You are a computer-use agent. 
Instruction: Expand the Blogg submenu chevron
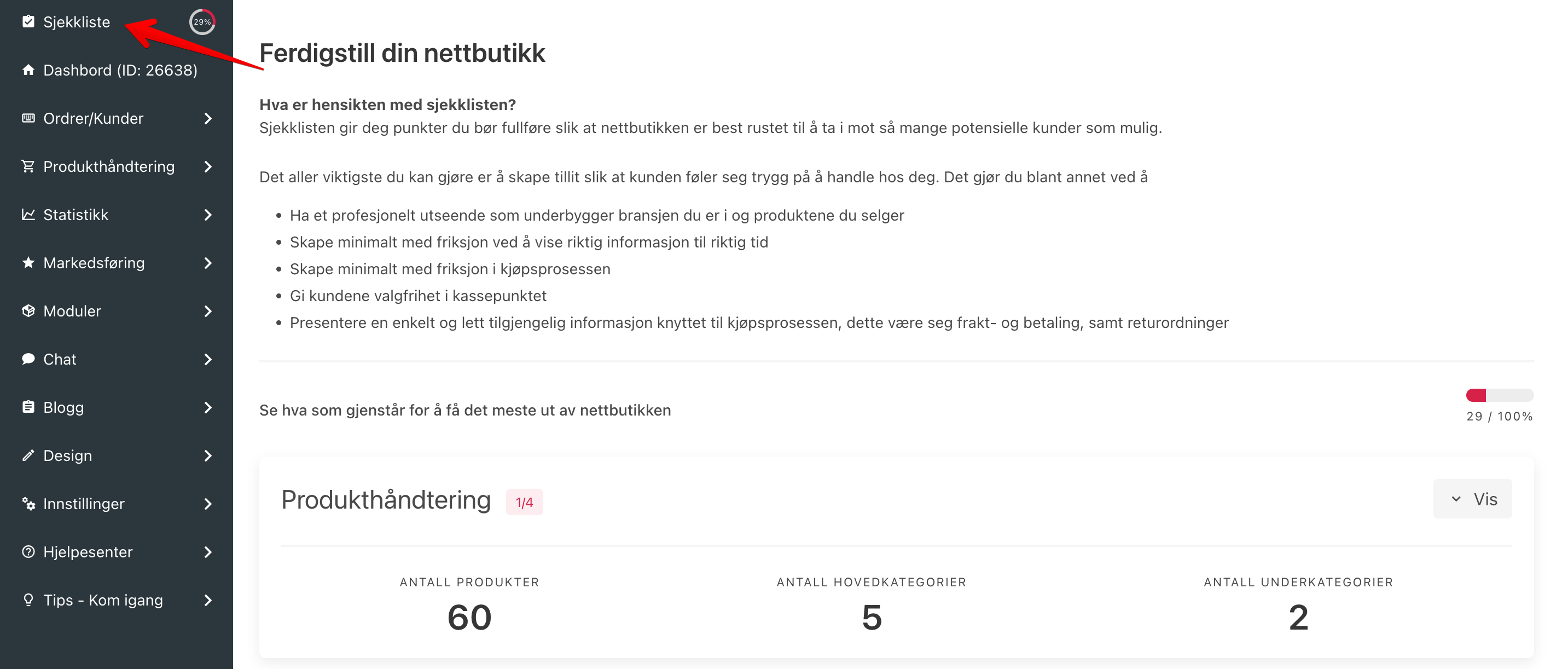coord(208,407)
